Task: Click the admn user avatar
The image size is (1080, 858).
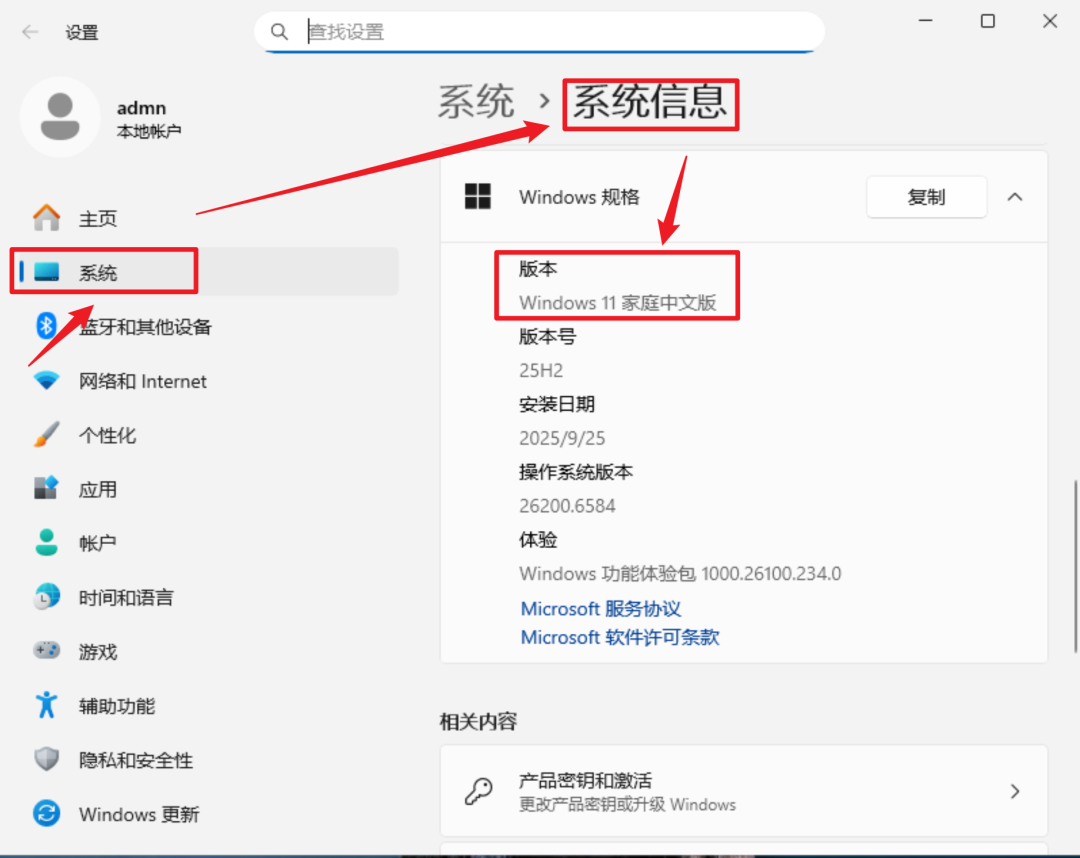Action: 60,117
